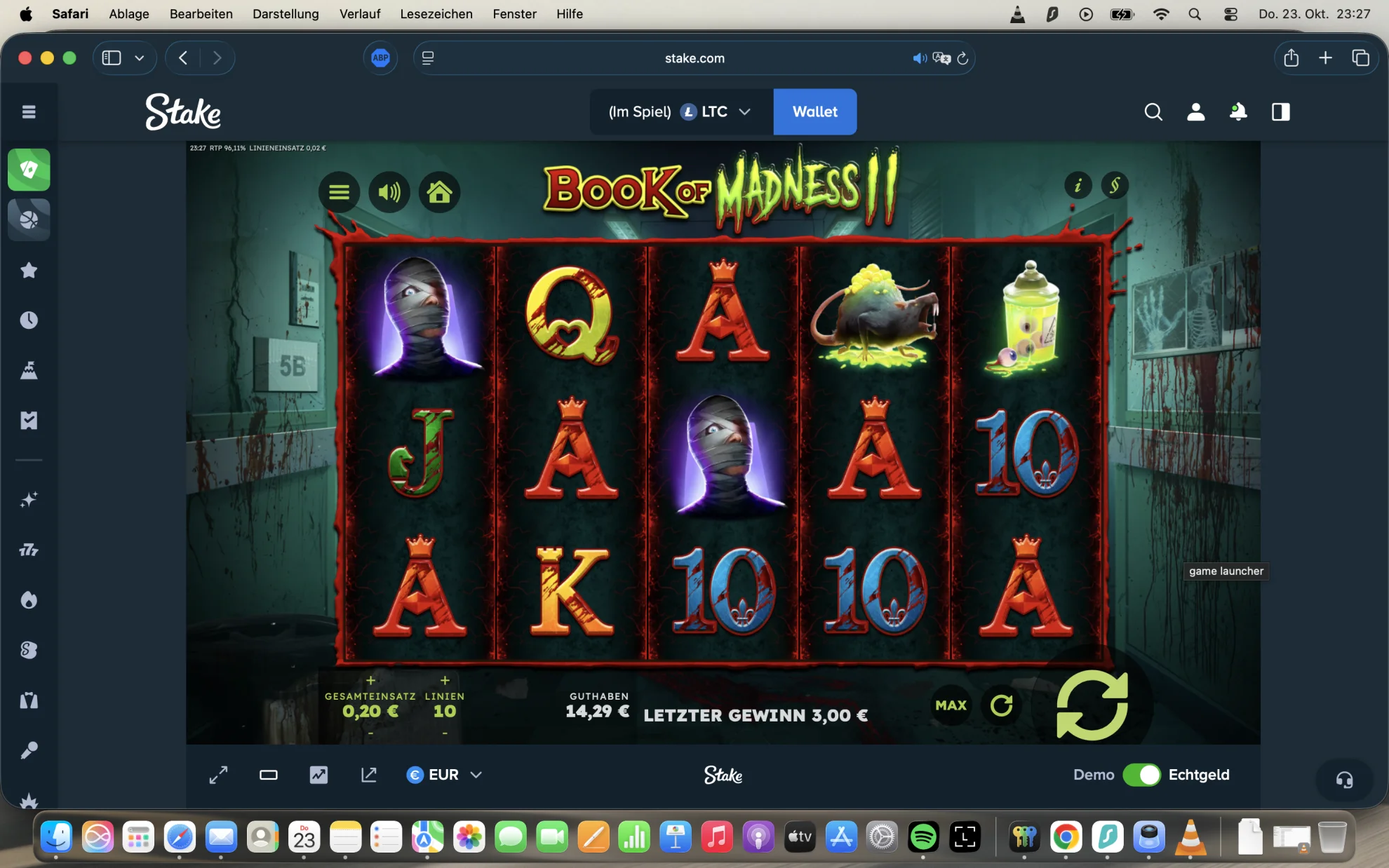Mute the game sound
The width and height of the screenshot is (1389, 868).
(389, 191)
